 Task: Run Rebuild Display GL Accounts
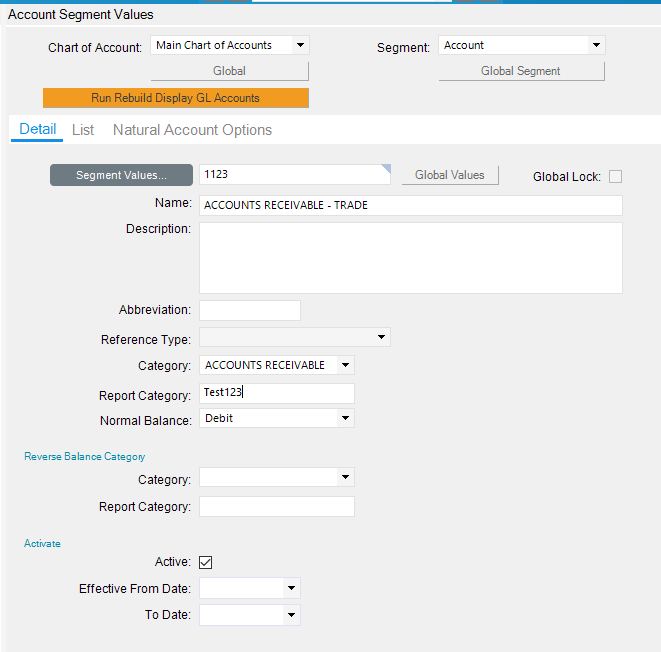point(176,98)
